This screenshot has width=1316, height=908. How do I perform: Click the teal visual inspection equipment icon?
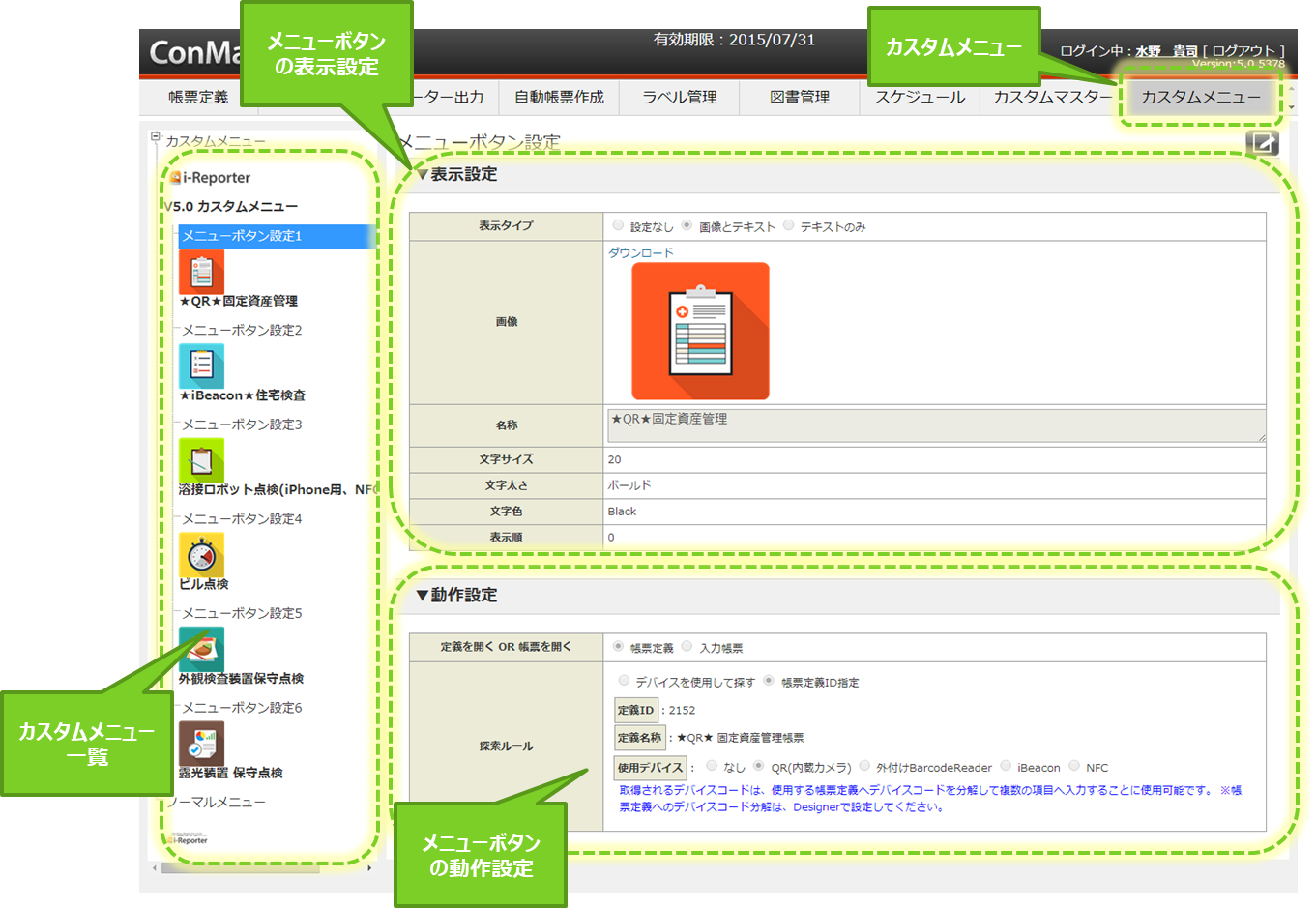[201, 649]
